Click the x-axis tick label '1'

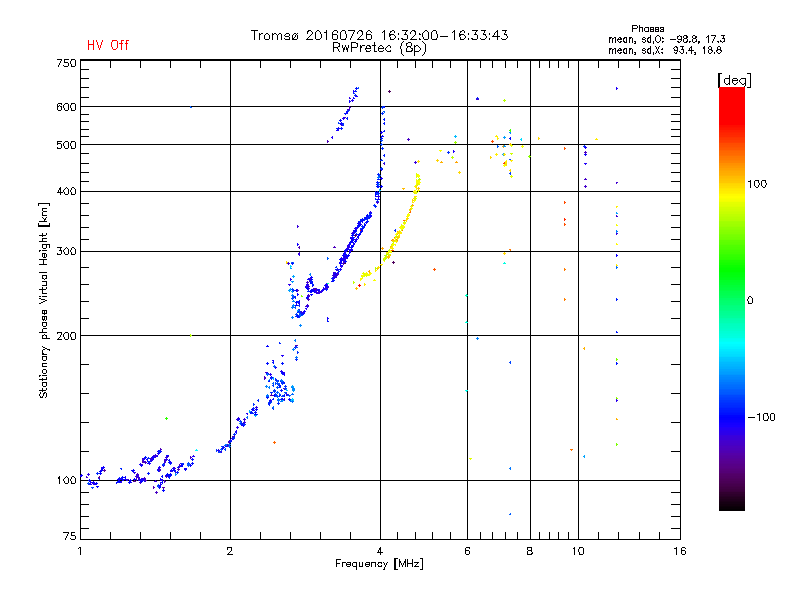(x=80, y=551)
